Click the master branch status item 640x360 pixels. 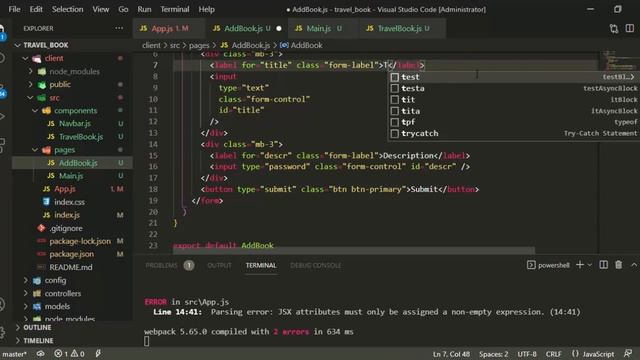(14, 354)
